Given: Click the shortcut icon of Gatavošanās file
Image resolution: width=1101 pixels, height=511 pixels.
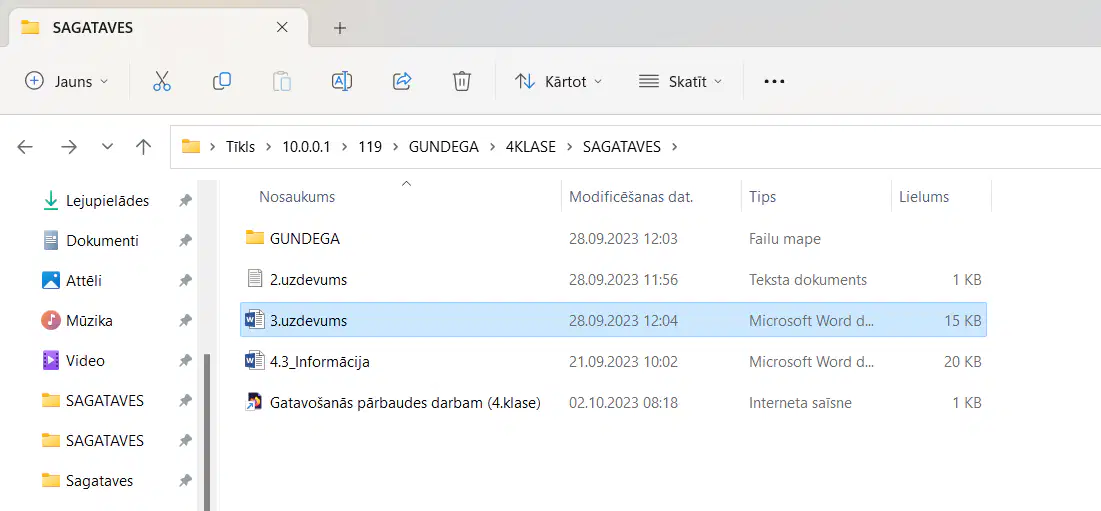Looking at the screenshot, I should (253, 402).
